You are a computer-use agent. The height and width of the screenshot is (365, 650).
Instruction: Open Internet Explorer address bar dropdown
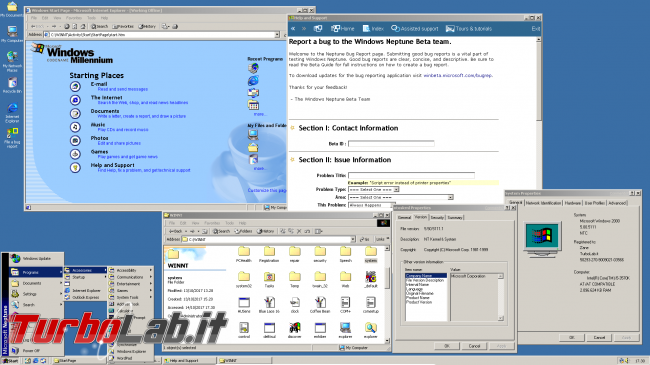coord(277,35)
